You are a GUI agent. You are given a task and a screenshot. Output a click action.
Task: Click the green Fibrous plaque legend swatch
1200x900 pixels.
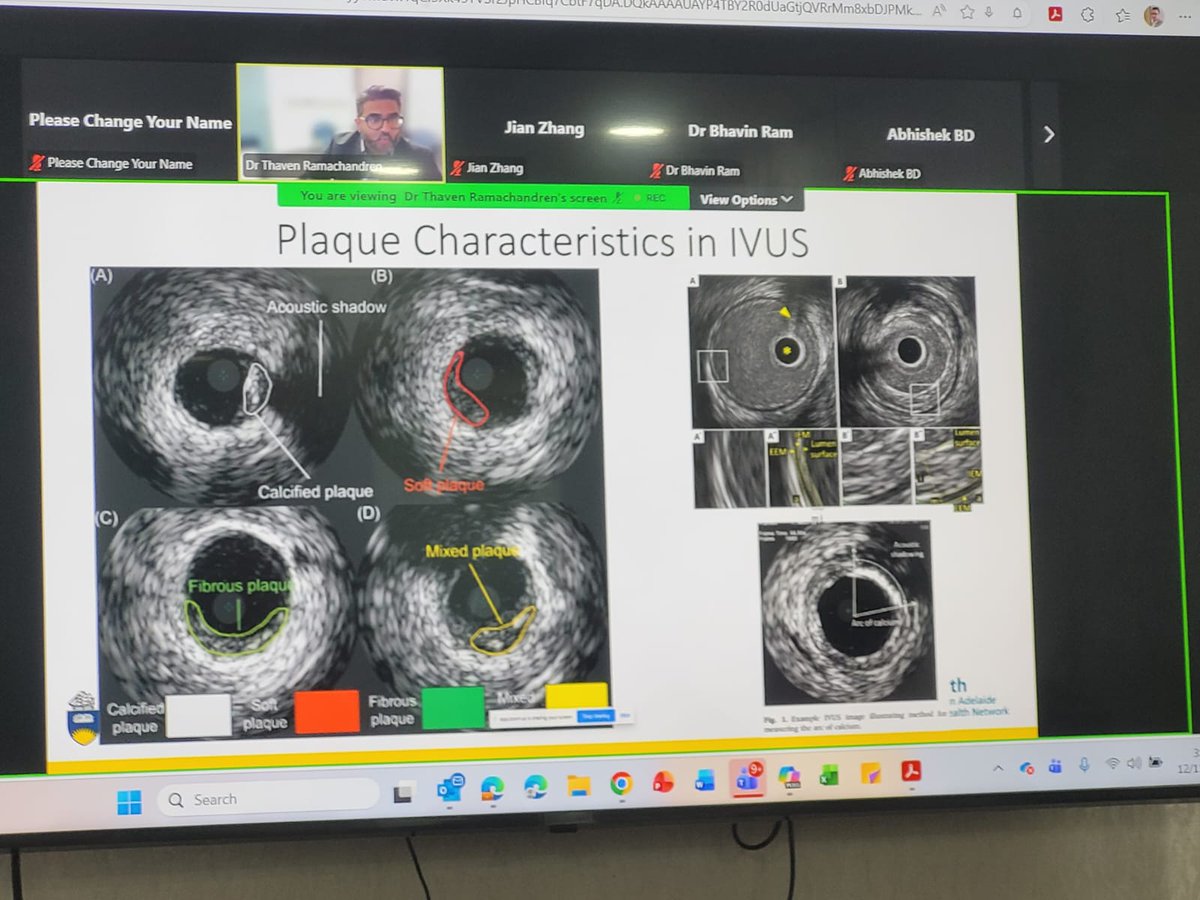pos(453,708)
